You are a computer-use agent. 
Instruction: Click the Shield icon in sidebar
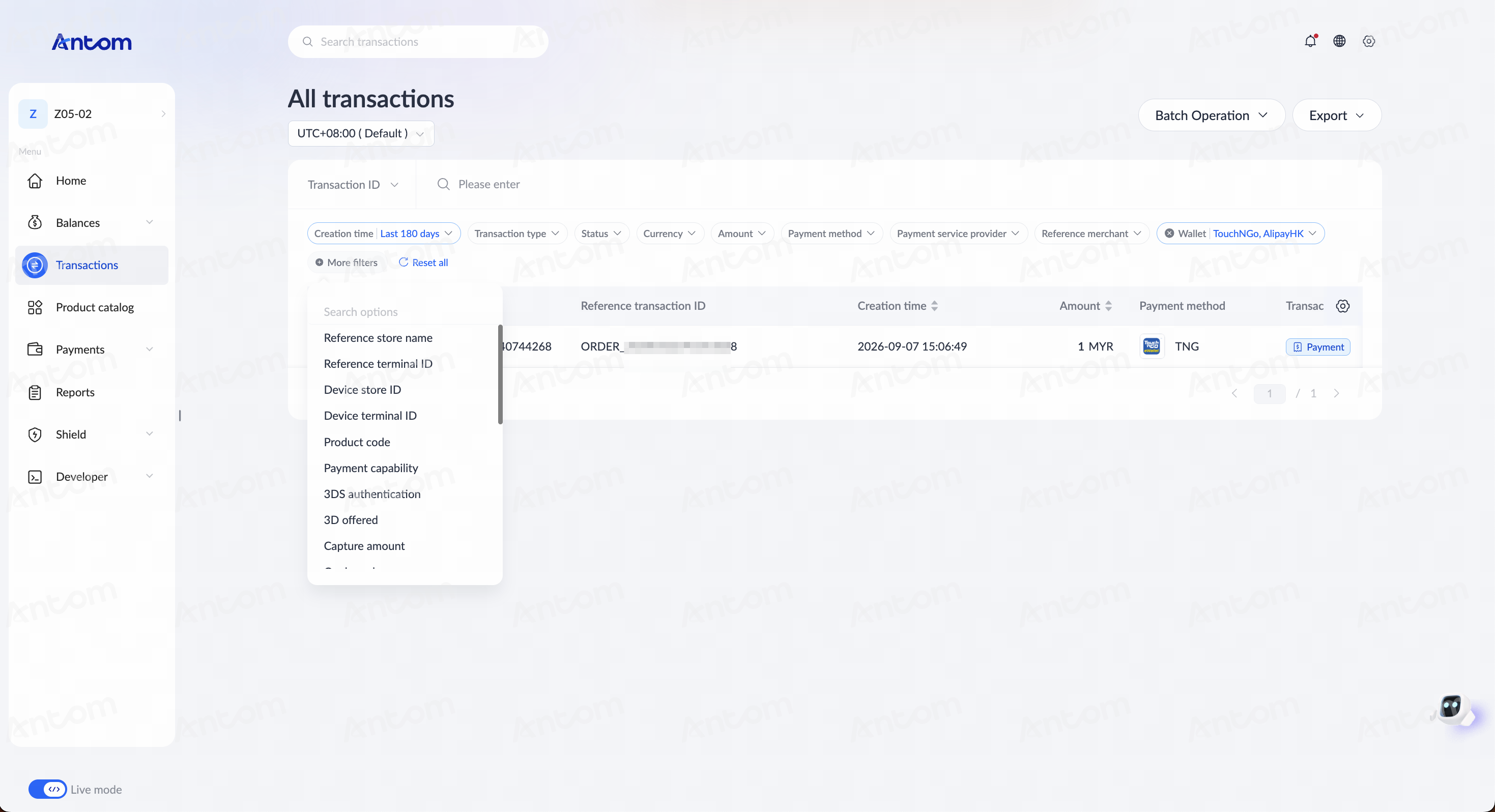coord(35,434)
